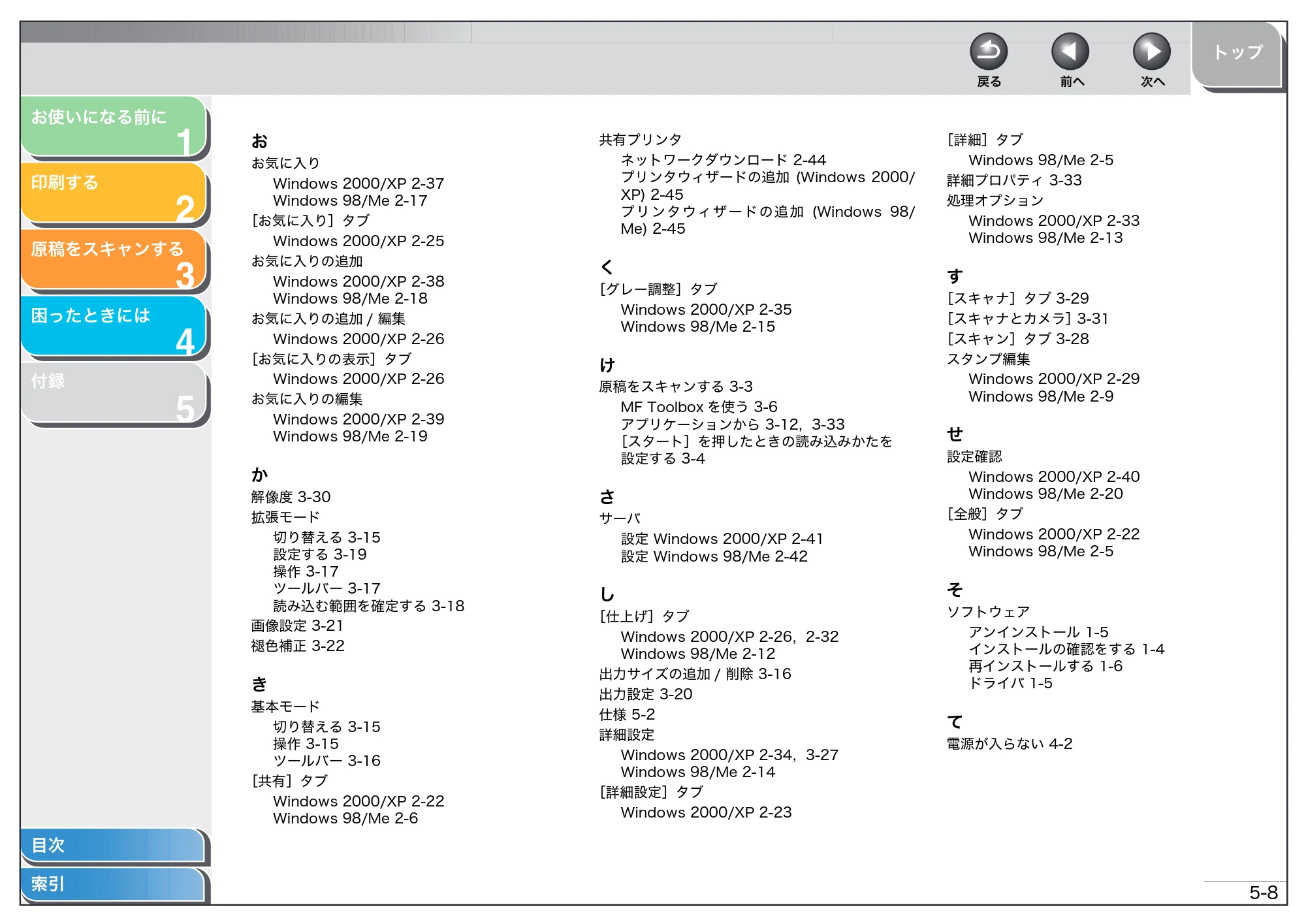Open chapter 4 困ったときには tab

pos(114,326)
